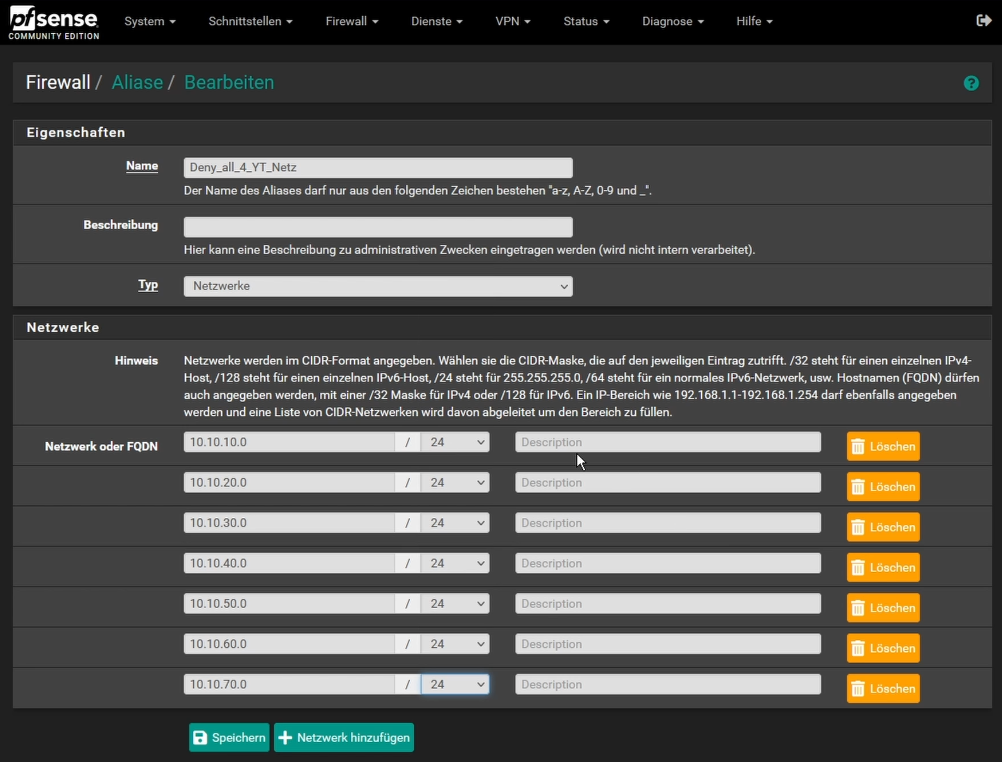
Task: Click the underlined Typ field label
Action: click(x=148, y=284)
